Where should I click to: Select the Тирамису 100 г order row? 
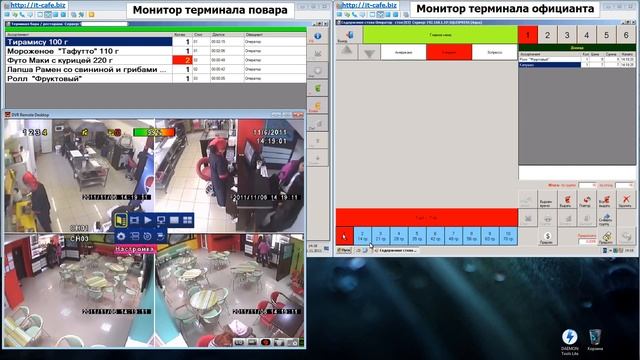(x=156, y=42)
